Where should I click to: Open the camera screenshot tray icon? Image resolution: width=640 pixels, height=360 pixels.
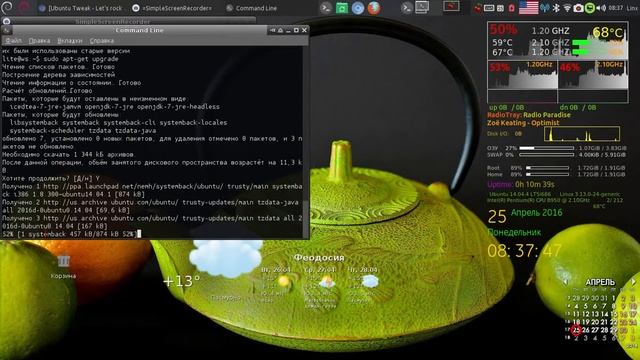coord(578,8)
